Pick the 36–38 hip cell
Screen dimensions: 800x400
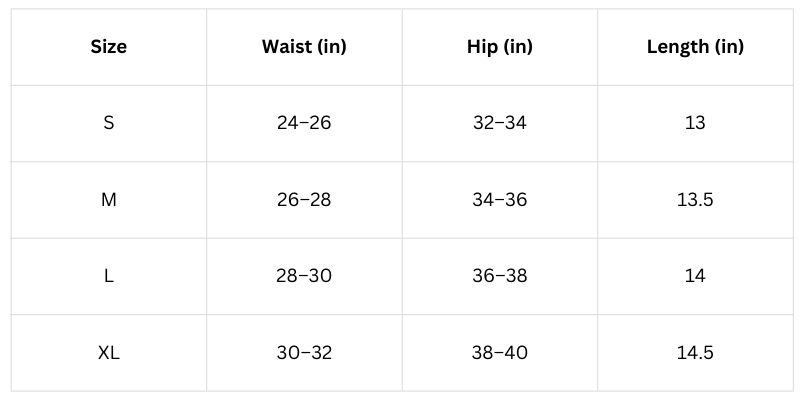499,276
